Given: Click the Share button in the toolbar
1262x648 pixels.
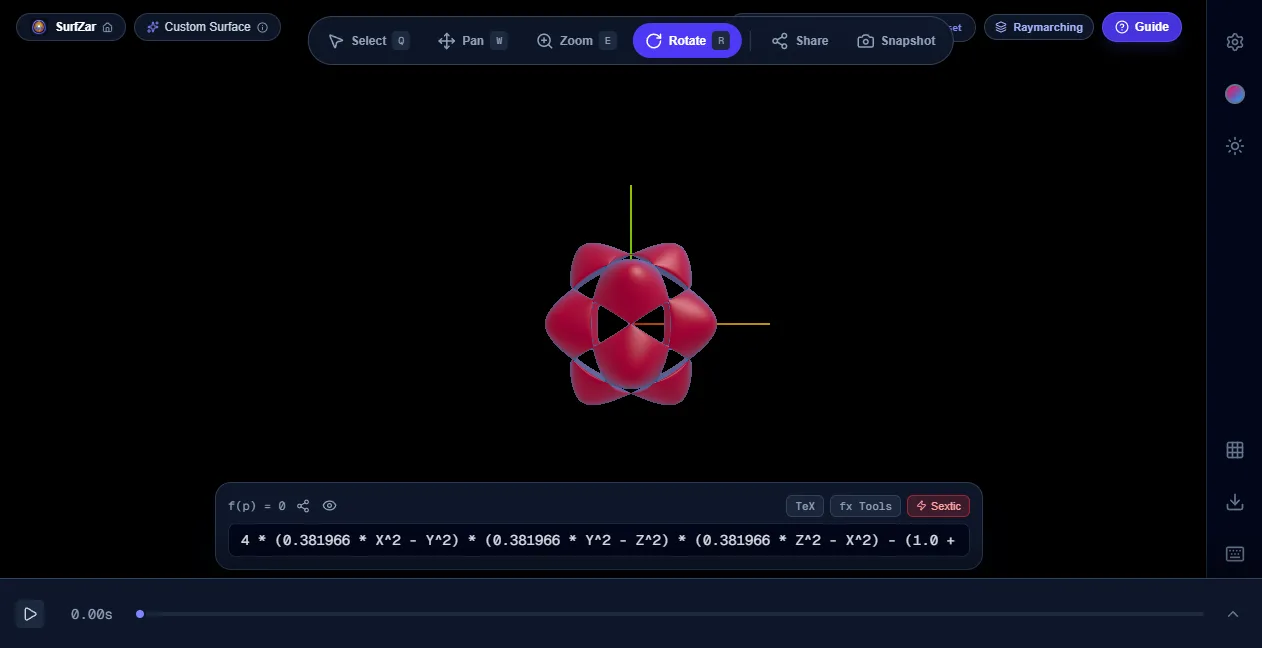Looking at the screenshot, I should 800,41.
